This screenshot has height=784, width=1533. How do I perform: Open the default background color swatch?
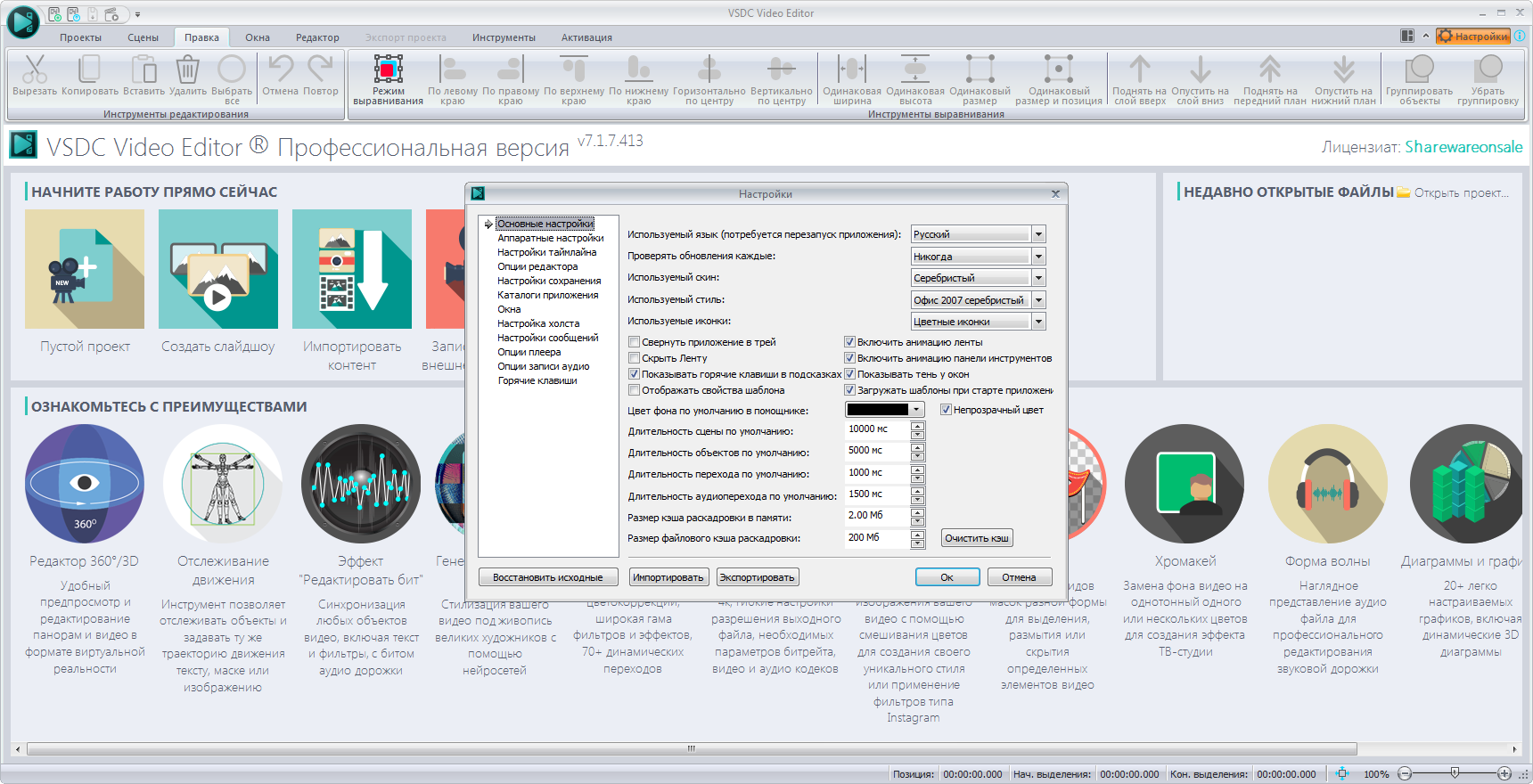click(x=884, y=410)
